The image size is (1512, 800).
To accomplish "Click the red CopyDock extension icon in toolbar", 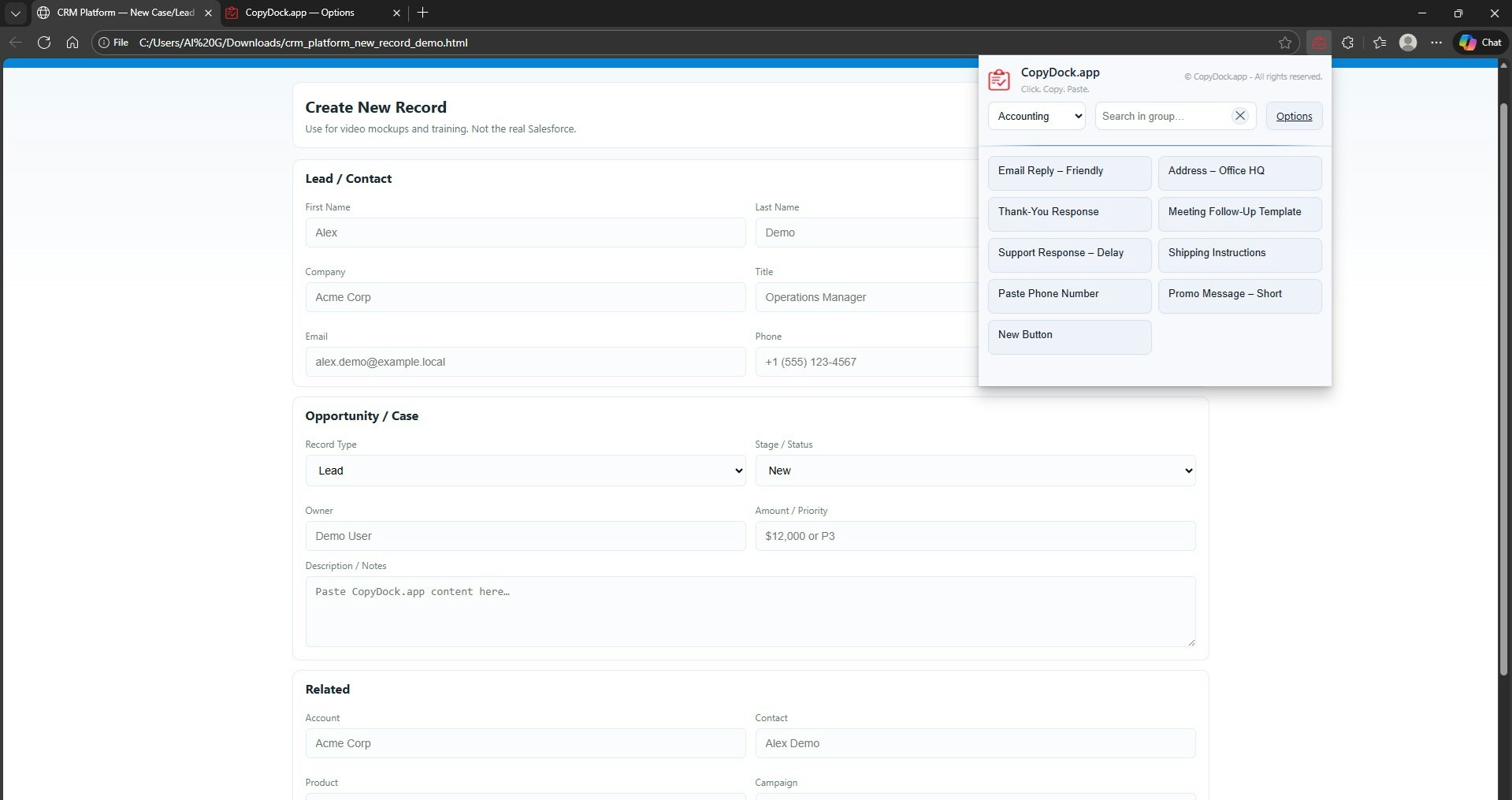I will point(1317,43).
